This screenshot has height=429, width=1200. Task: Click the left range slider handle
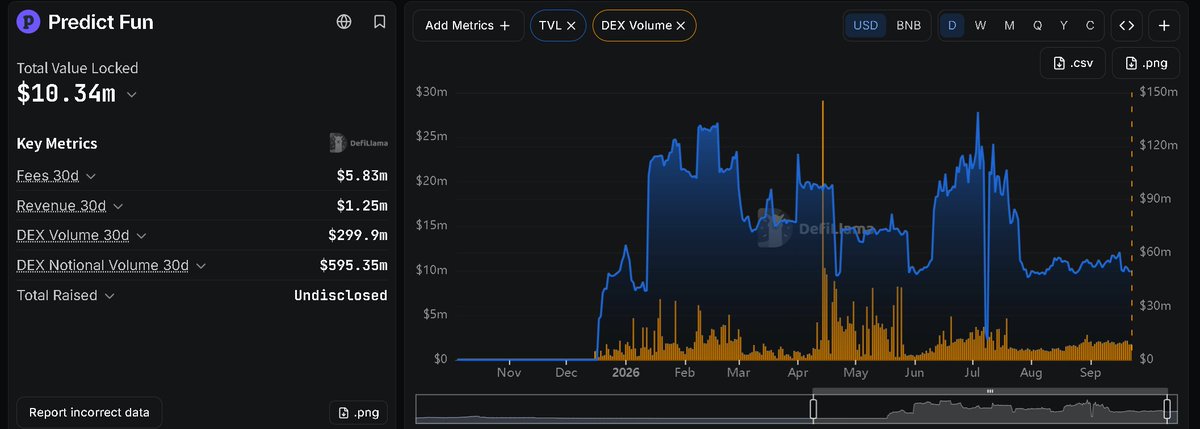click(x=813, y=408)
